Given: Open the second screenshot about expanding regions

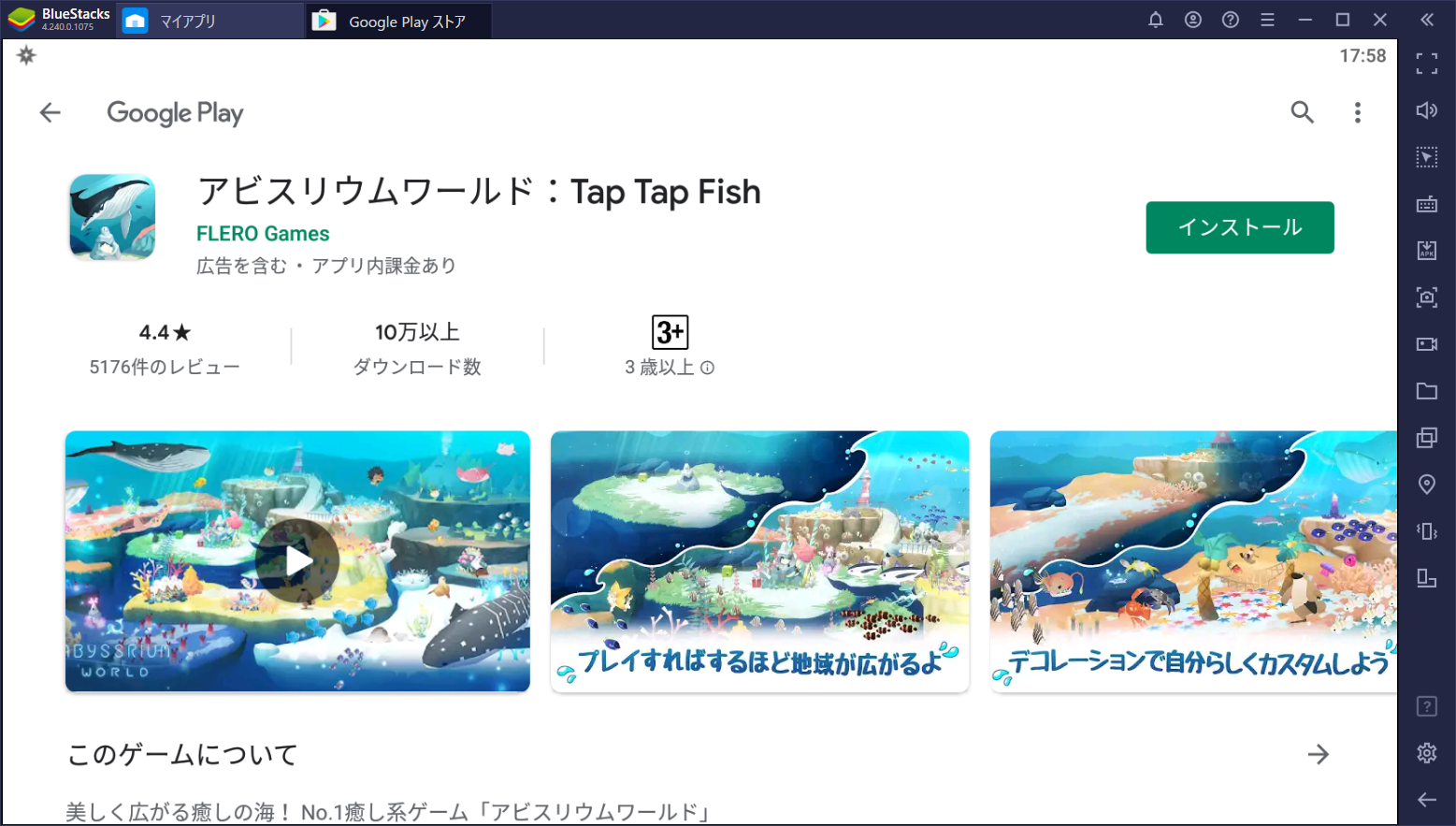Looking at the screenshot, I should pos(759,561).
